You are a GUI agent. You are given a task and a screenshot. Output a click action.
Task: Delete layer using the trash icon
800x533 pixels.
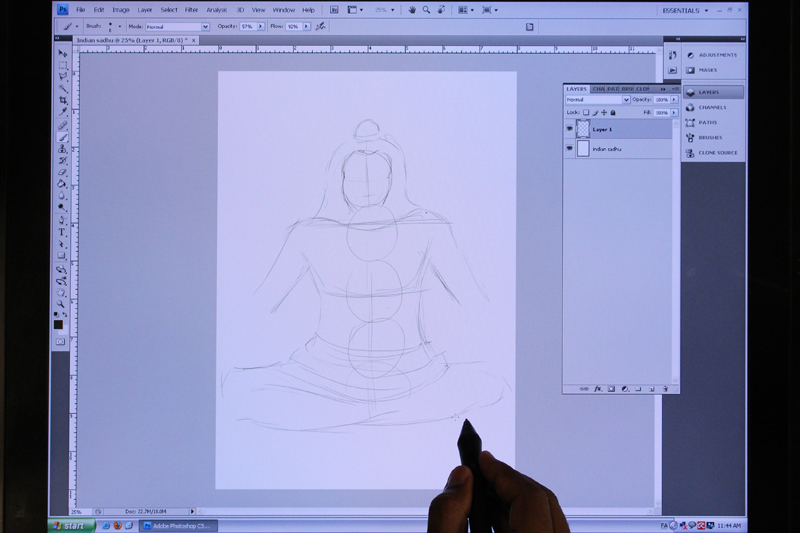point(664,388)
